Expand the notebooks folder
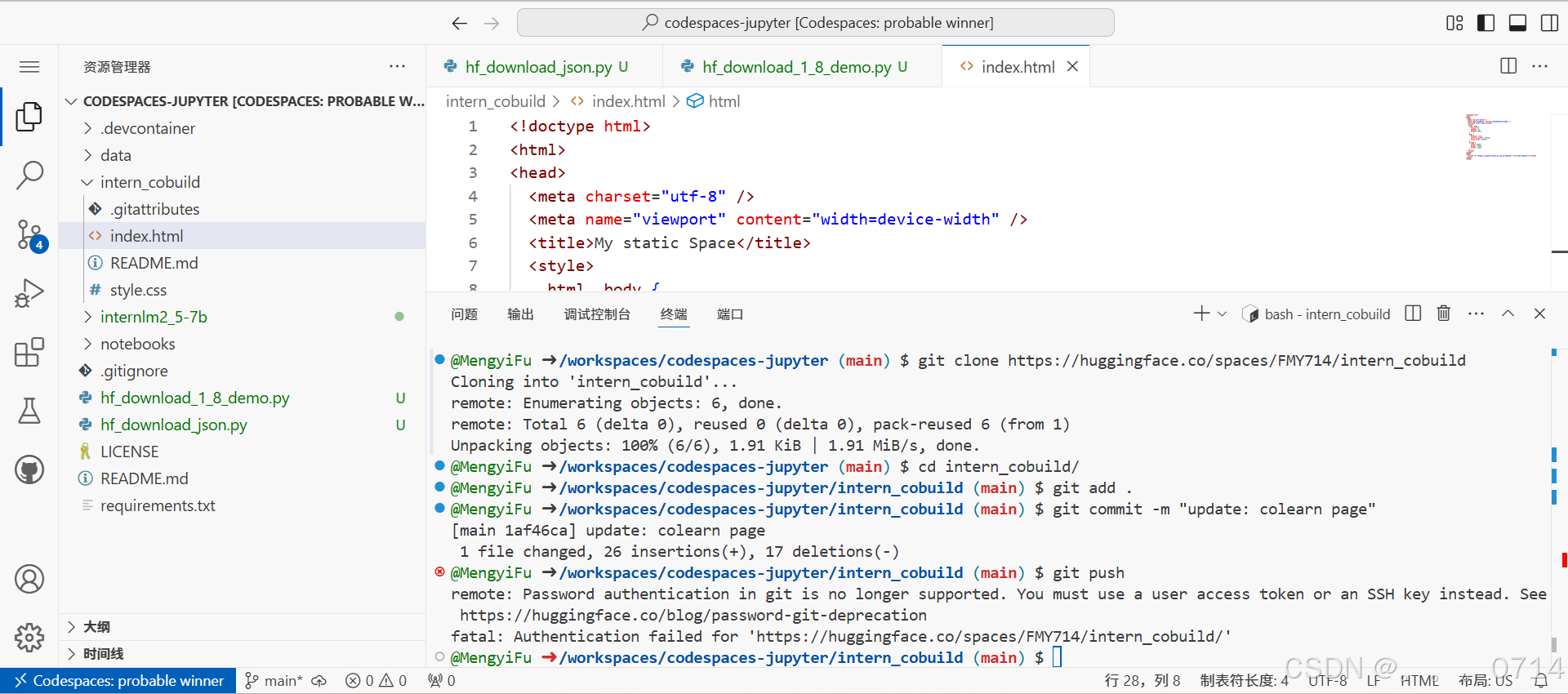Image resolution: width=1568 pixels, height=694 pixels. 243,344
